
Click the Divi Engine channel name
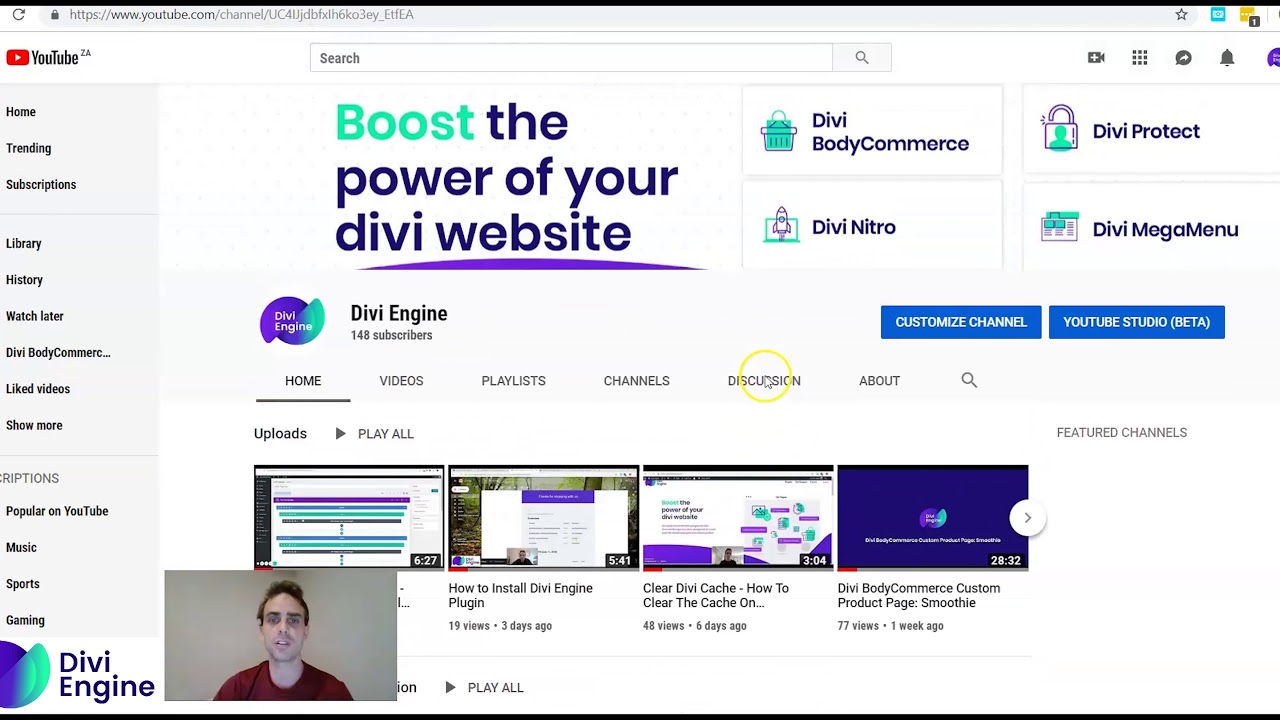[399, 313]
